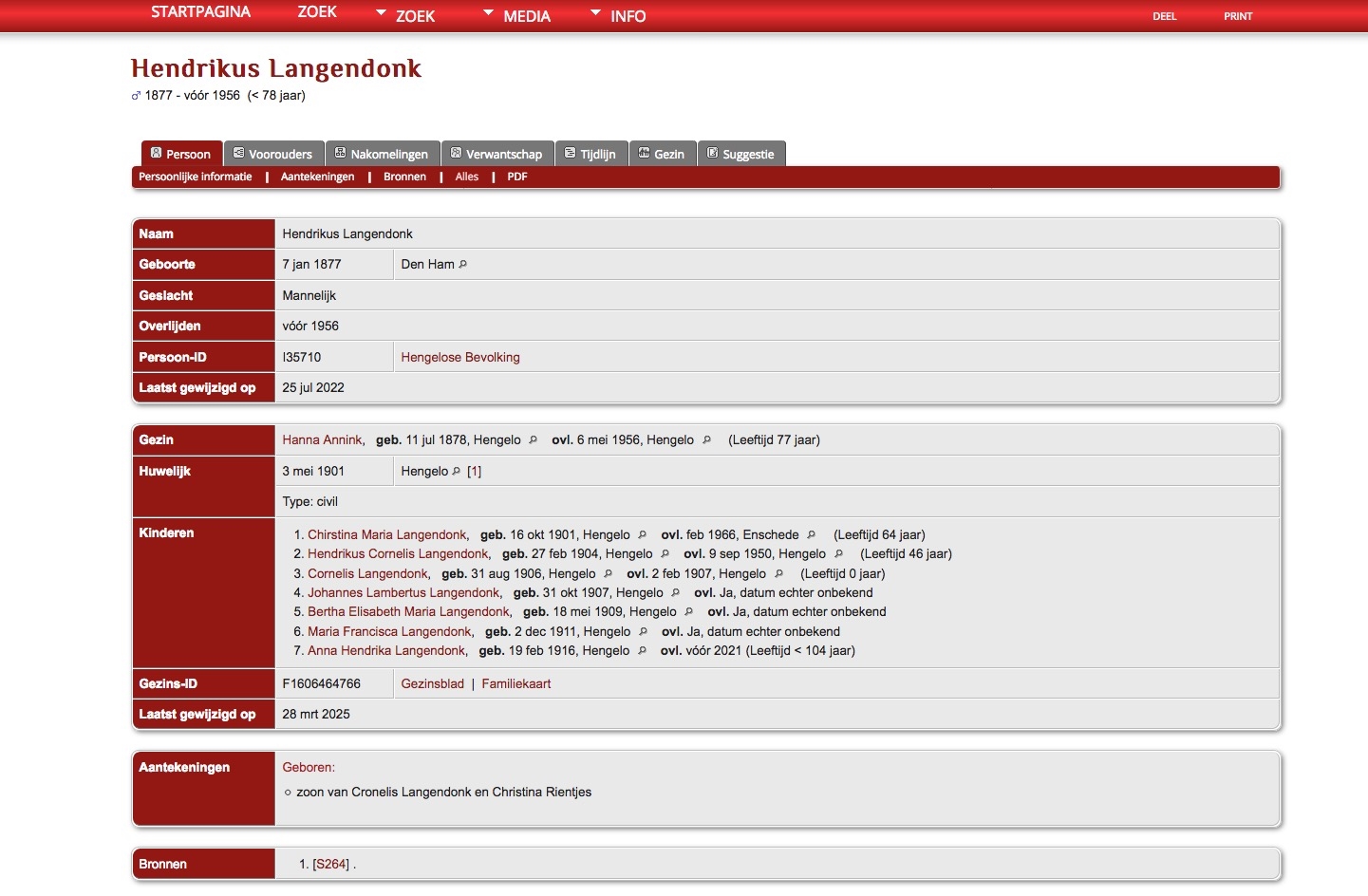Open Bertha Elisabeth Maria Langendonk's profile
This screenshot has height=896, width=1368.
(408, 612)
